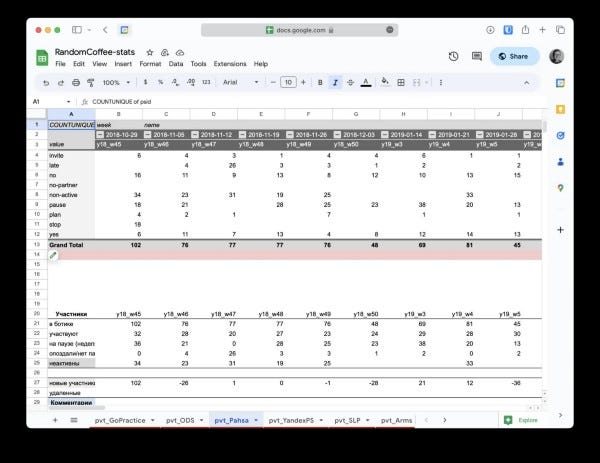Switch to the pvt_SLP tab
This screenshot has width=600, height=463.
[347, 421]
